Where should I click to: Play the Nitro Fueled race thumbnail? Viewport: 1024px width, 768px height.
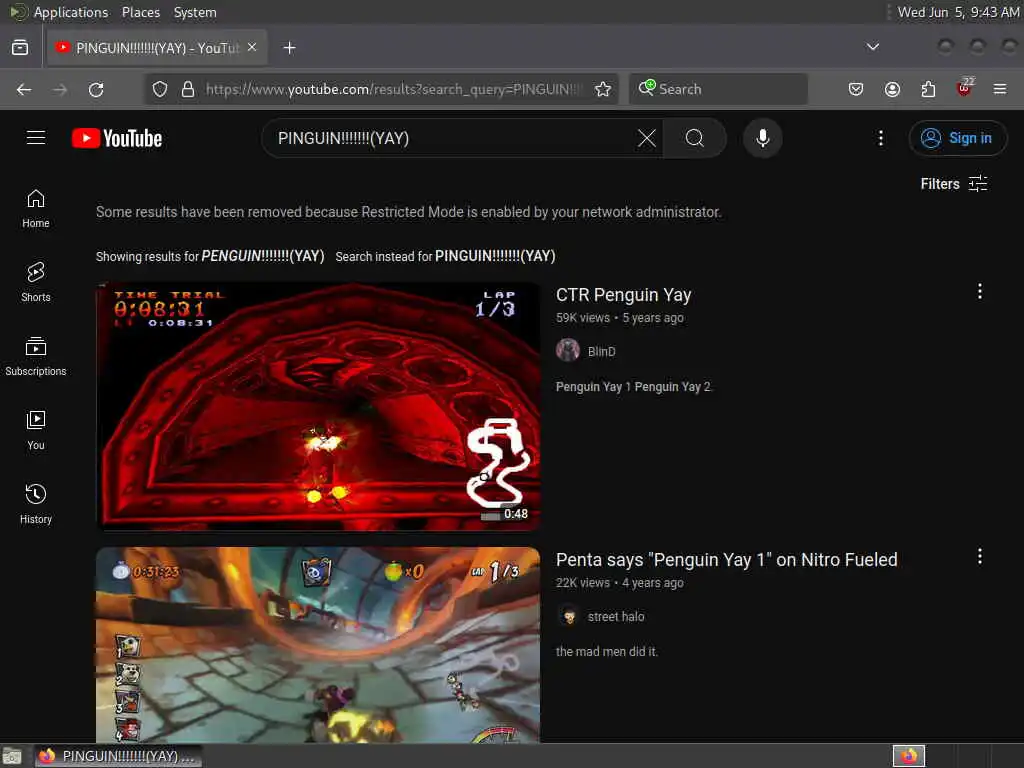point(318,645)
